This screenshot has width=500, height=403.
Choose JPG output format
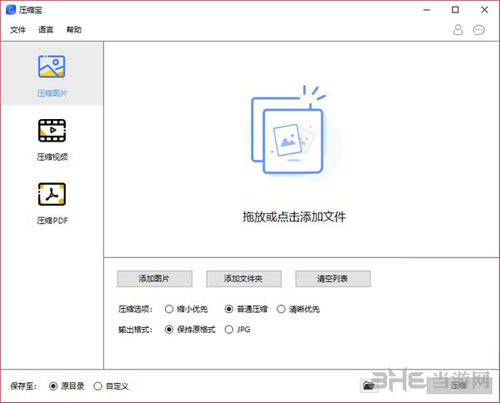[x=238, y=330]
